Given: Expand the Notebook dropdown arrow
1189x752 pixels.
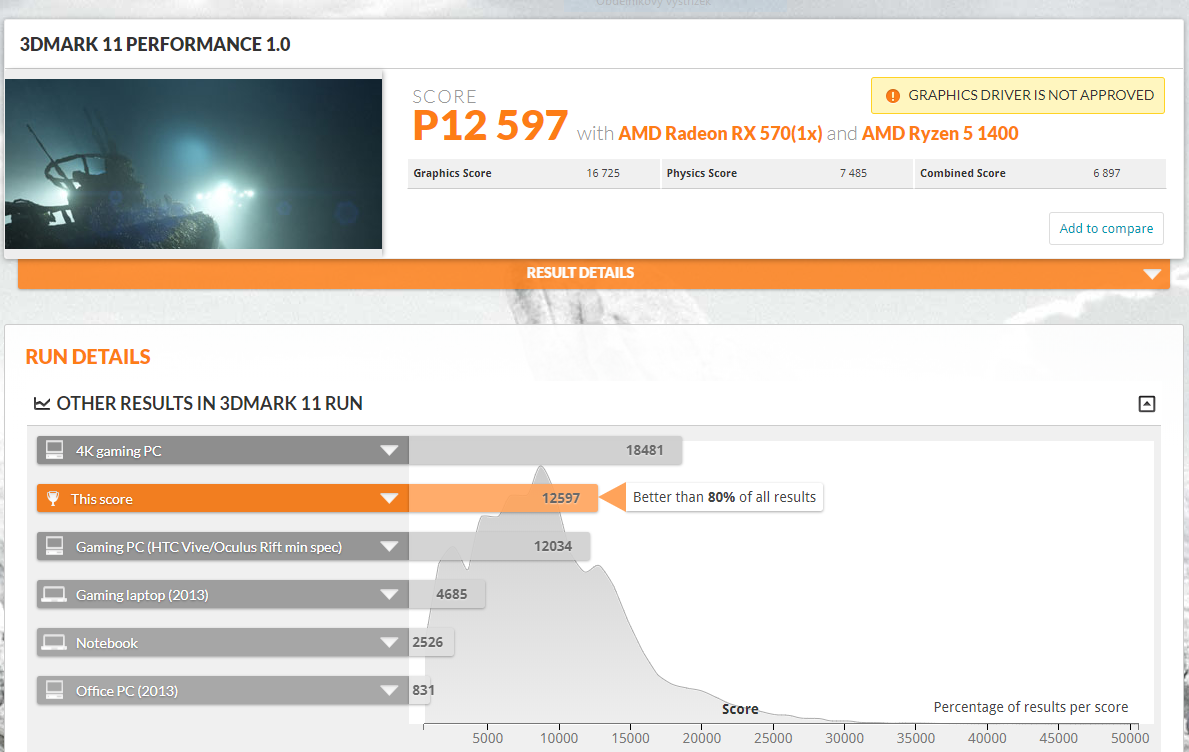Looking at the screenshot, I should [x=389, y=643].
